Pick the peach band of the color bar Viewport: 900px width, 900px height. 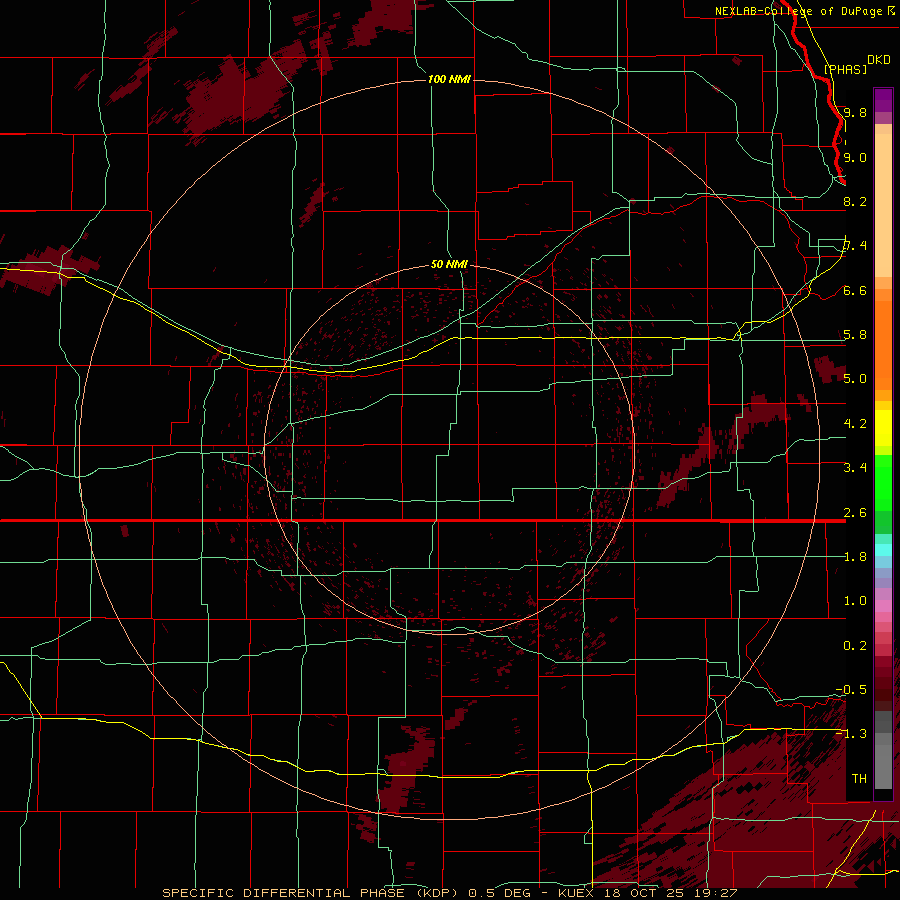[x=883, y=205]
